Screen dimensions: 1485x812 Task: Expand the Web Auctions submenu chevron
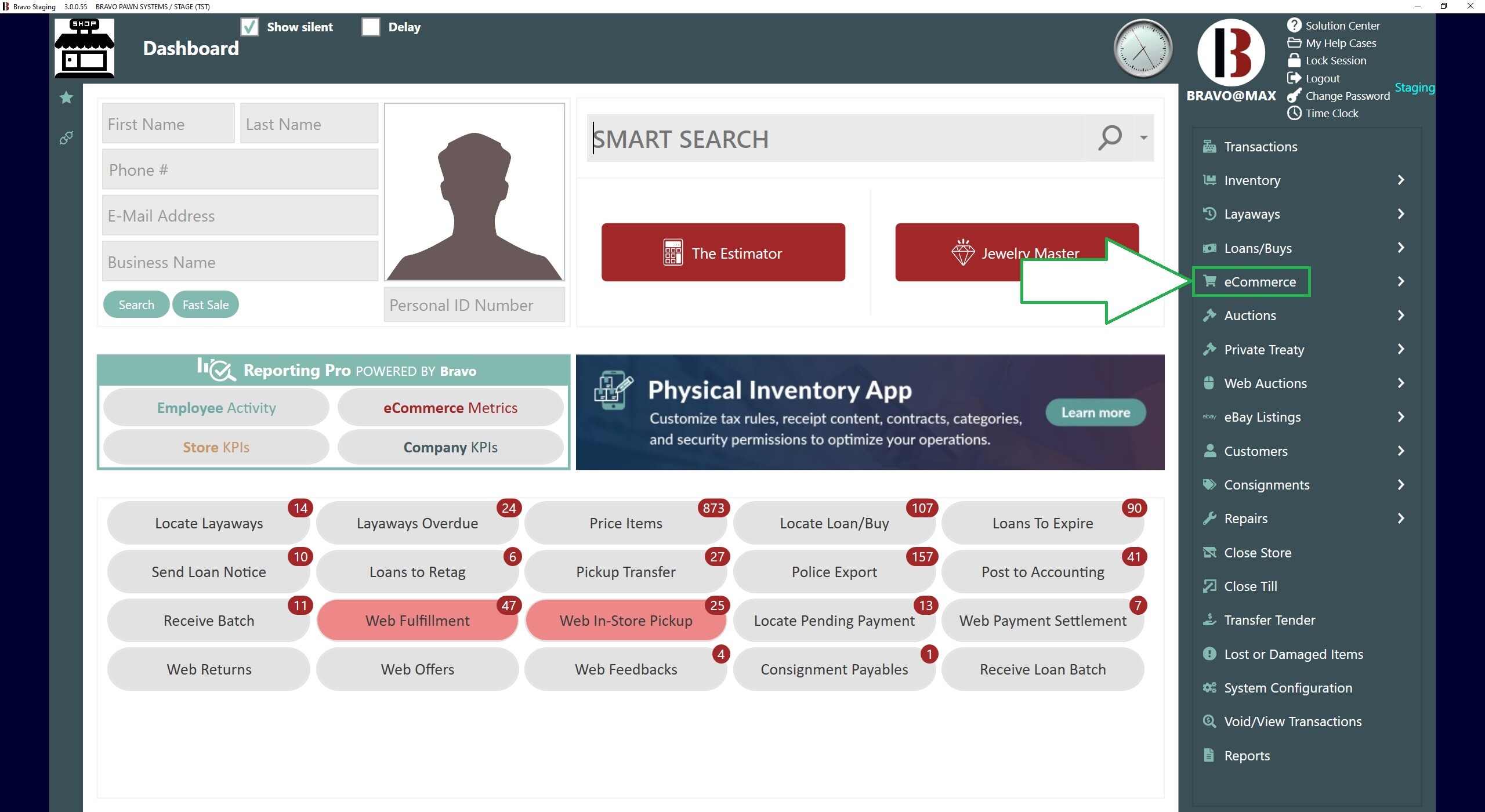click(1401, 383)
